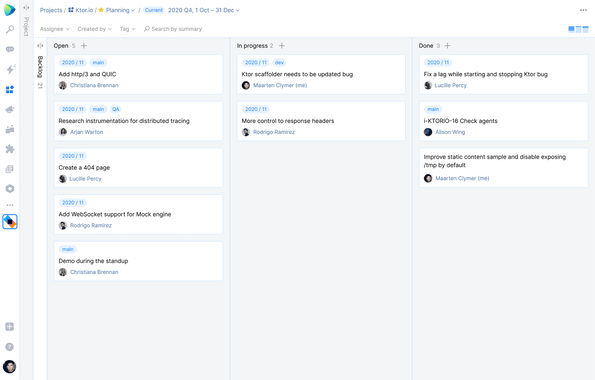Open the teams icon in sidebar
Viewport: 595px width, 380px height.
click(x=10, y=129)
